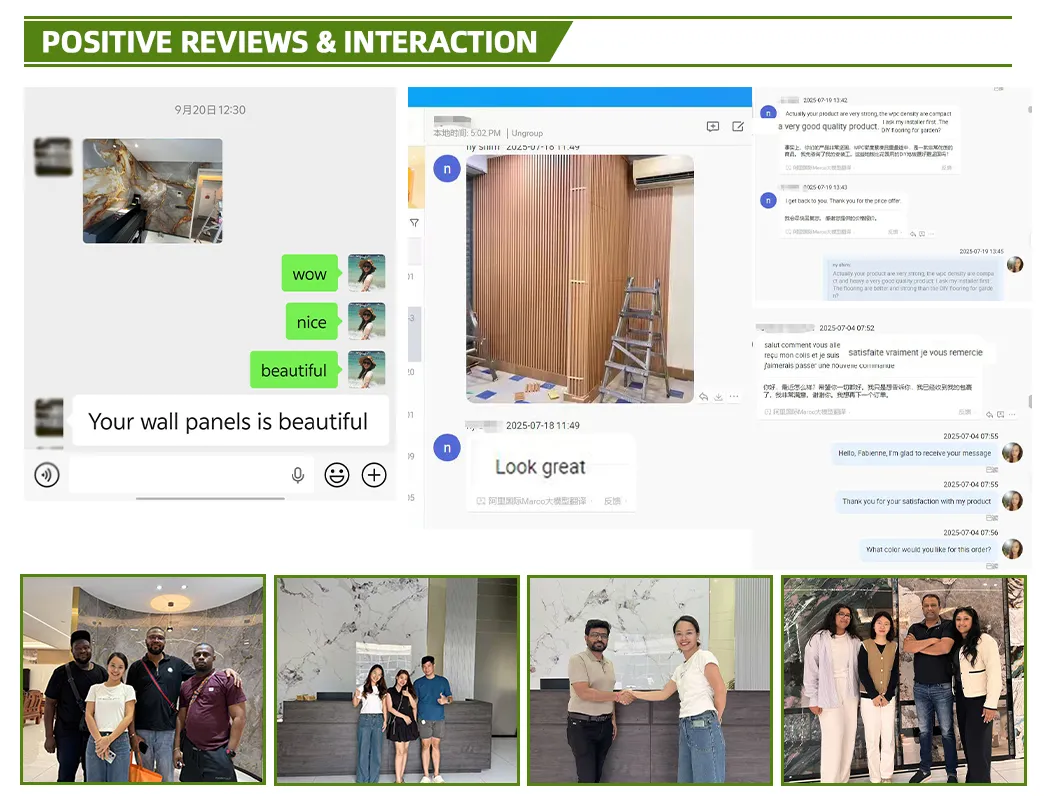Open the marble wall photo thumbnail
Screen dimensions: 1060x796
(x=152, y=191)
